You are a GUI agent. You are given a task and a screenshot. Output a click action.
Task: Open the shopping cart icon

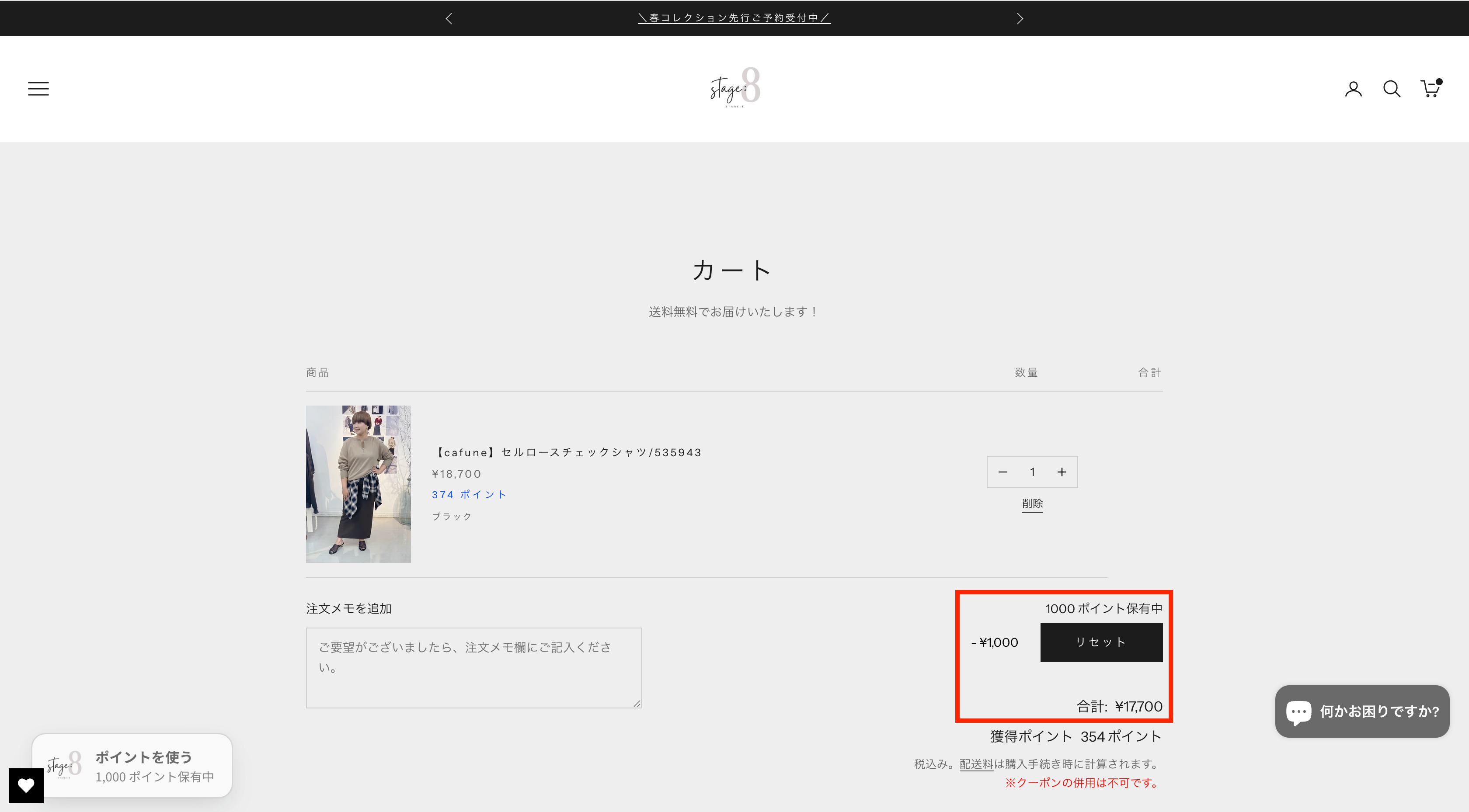1430,88
